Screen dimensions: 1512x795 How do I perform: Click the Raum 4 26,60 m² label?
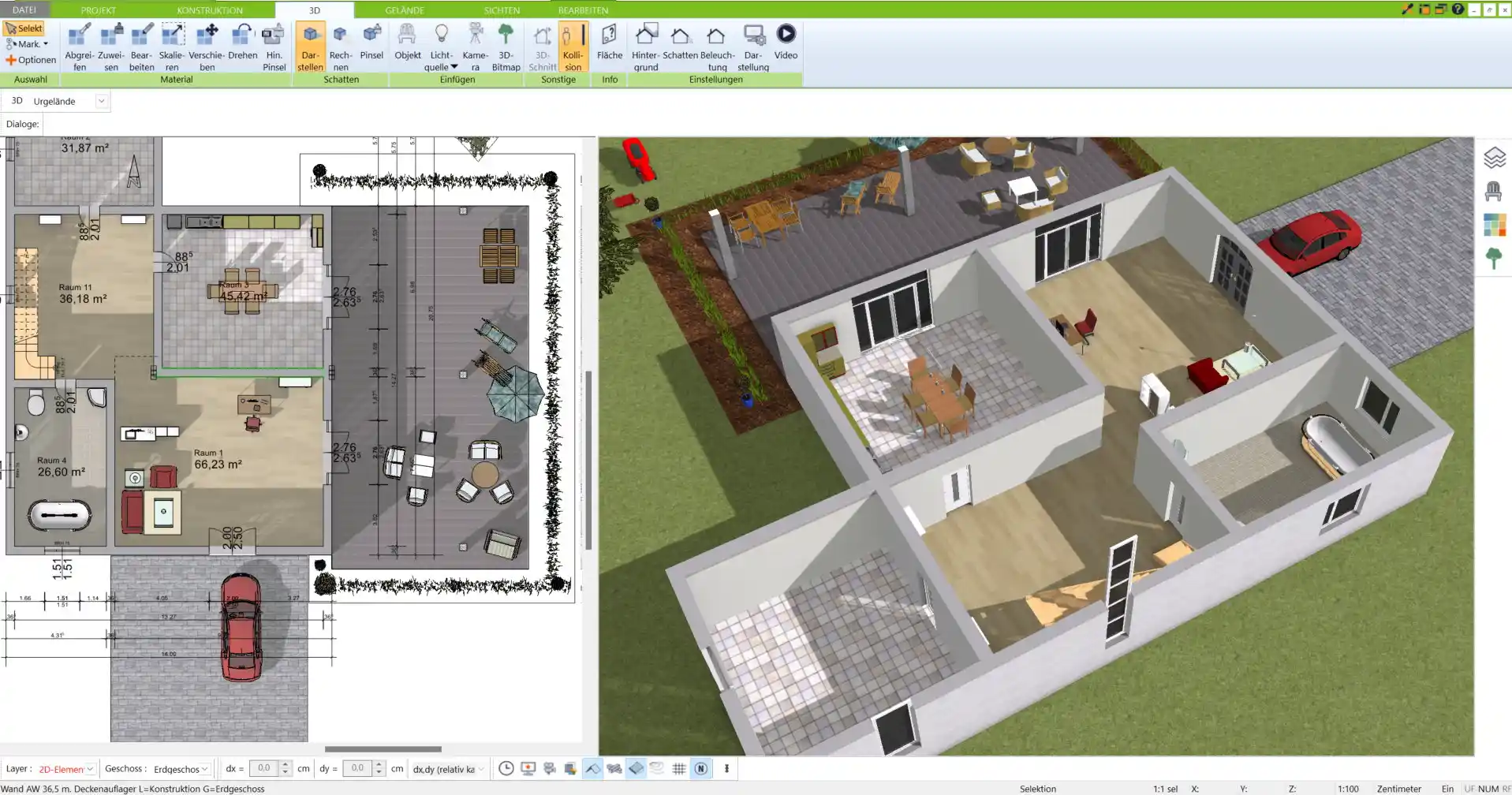tap(61, 466)
